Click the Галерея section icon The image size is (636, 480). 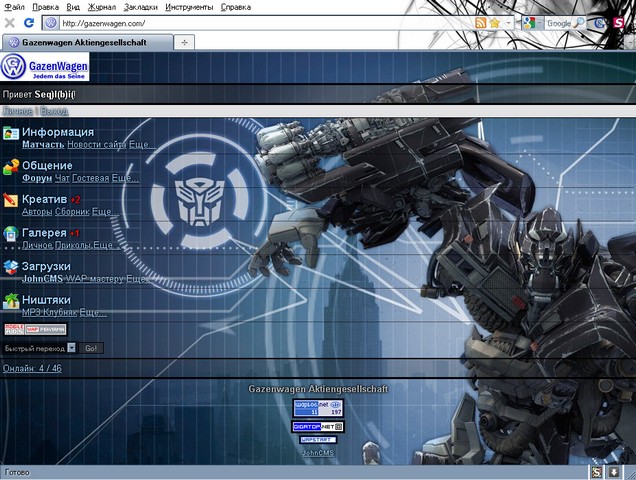click(11, 234)
